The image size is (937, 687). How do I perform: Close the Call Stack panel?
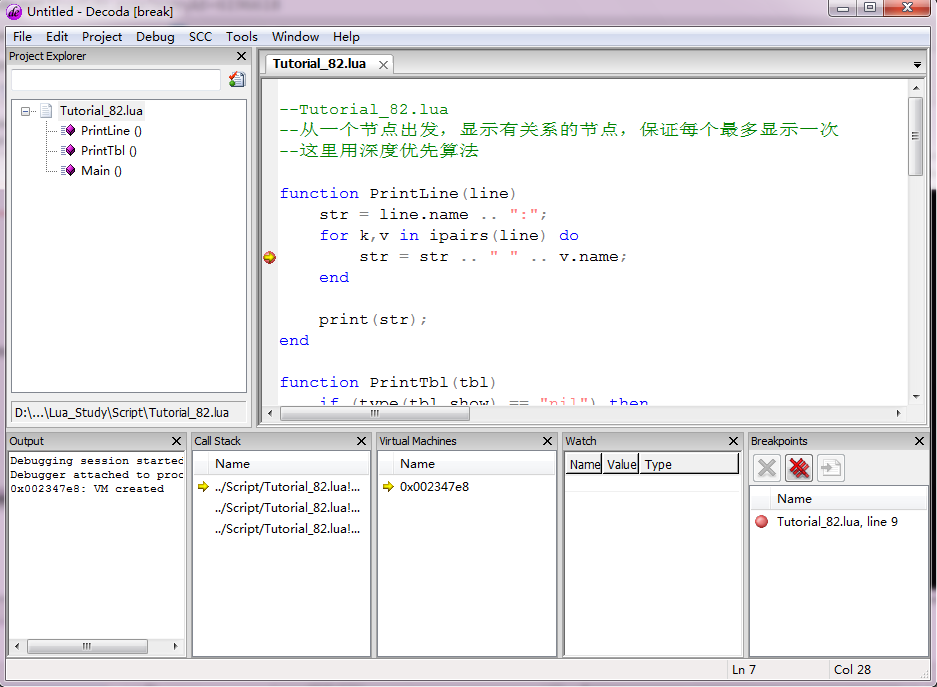click(x=362, y=441)
